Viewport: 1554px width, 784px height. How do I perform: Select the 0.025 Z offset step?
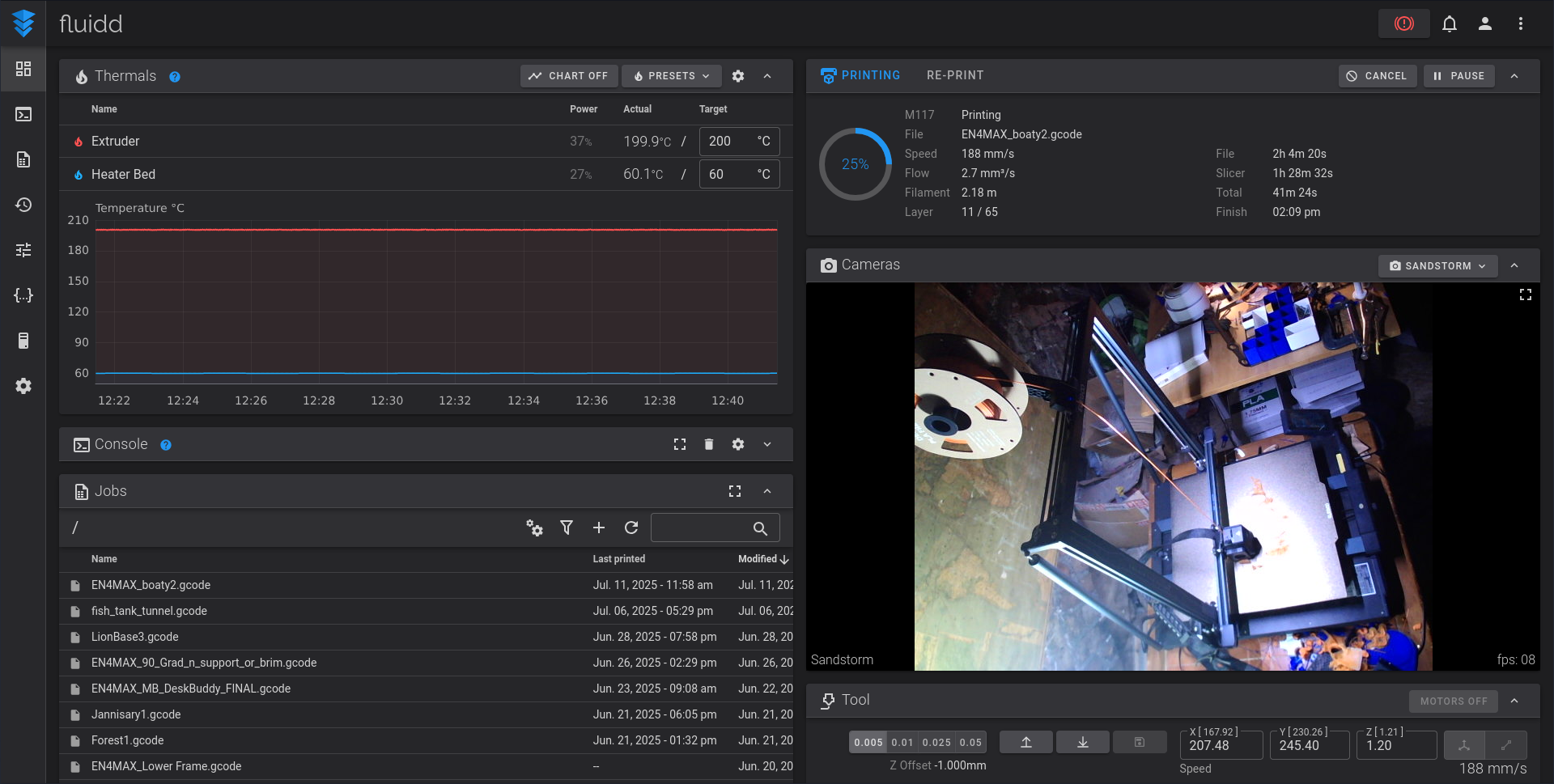coord(936,742)
